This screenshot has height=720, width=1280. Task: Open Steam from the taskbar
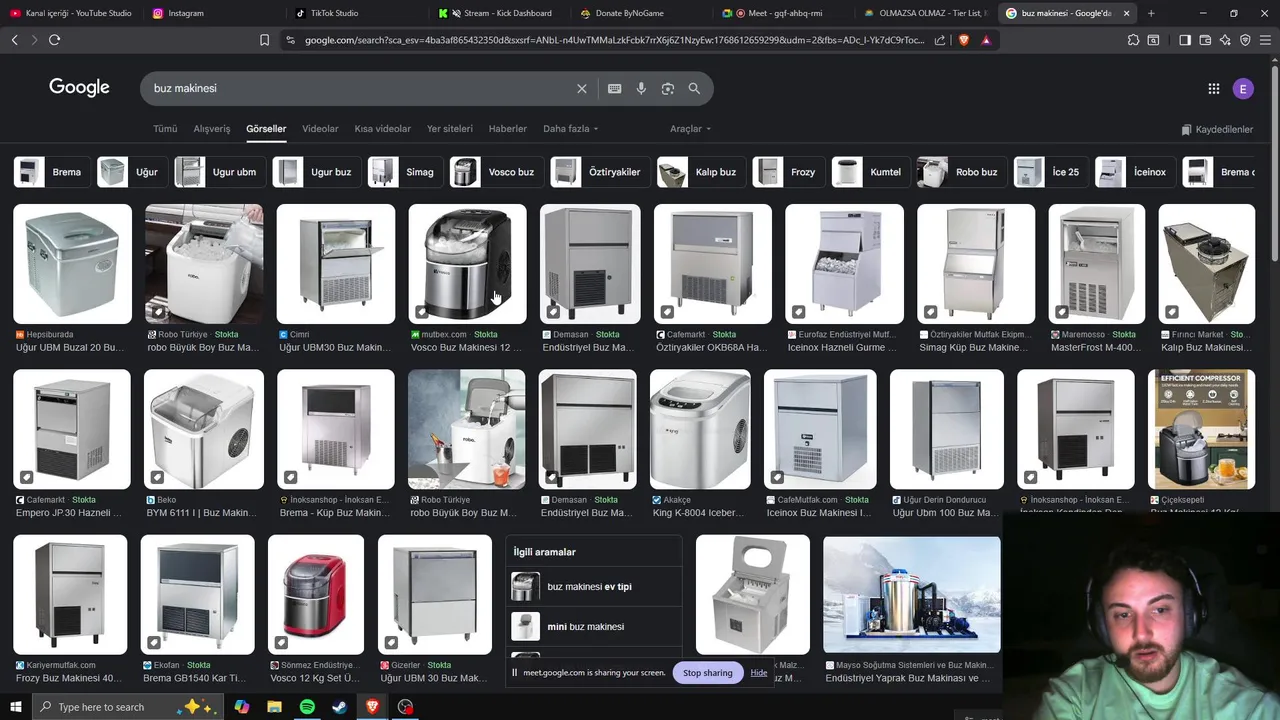[x=340, y=707]
